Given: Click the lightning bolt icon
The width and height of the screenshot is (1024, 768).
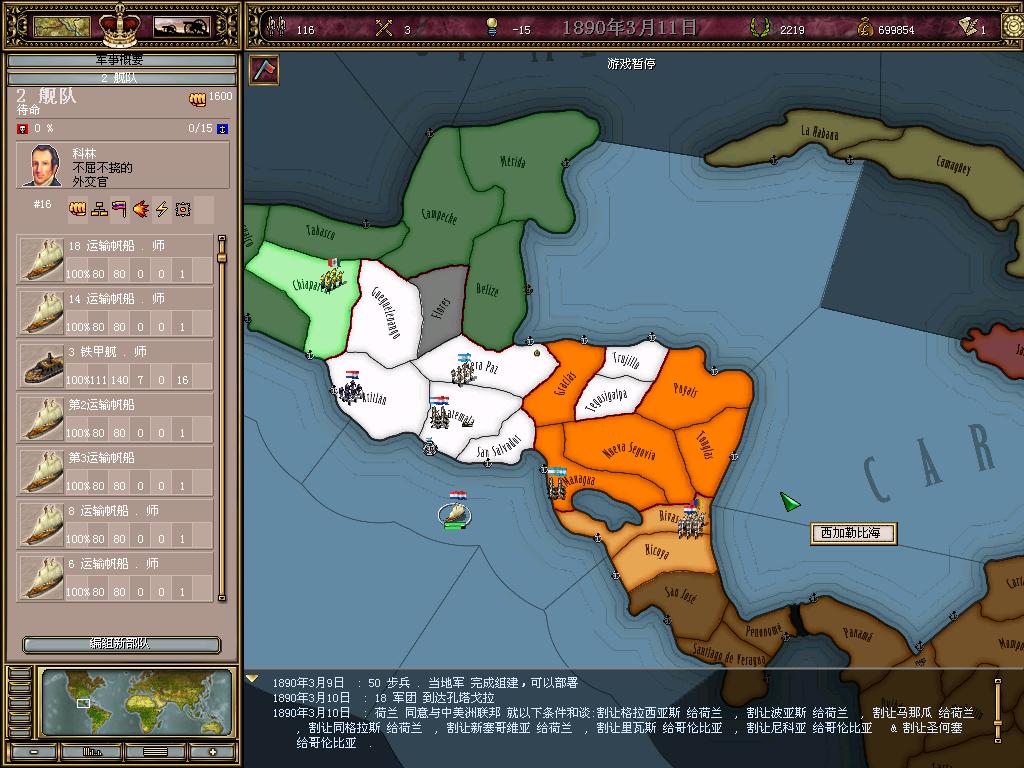Looking at the screenshot, I should [161, 208].
